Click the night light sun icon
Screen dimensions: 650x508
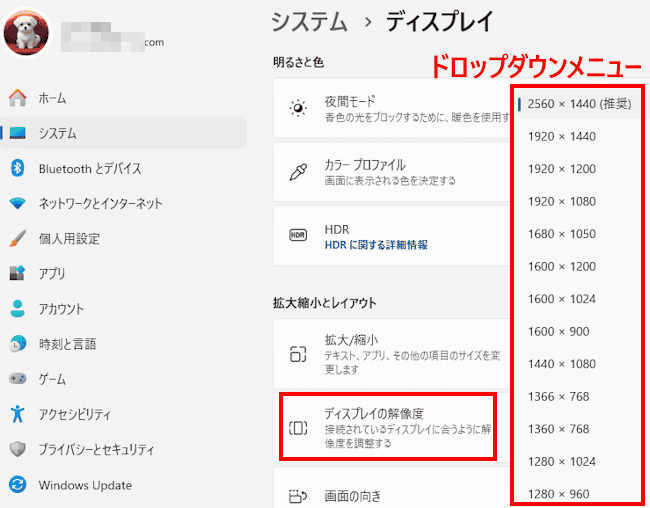click(x=298, y=108)
